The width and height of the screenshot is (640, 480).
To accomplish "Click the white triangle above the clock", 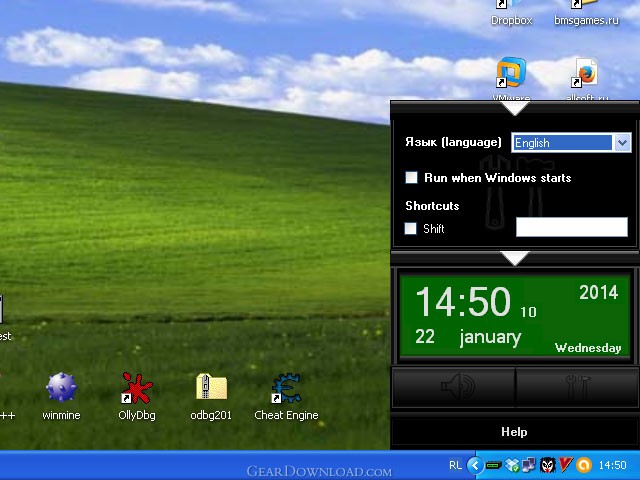I will click(x=515, y=259).
